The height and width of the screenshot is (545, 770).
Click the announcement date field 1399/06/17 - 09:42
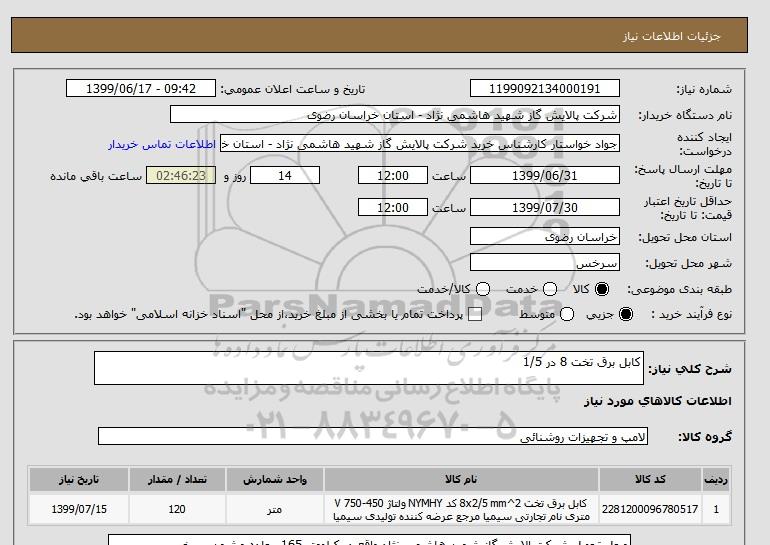[x=141, y=88]
